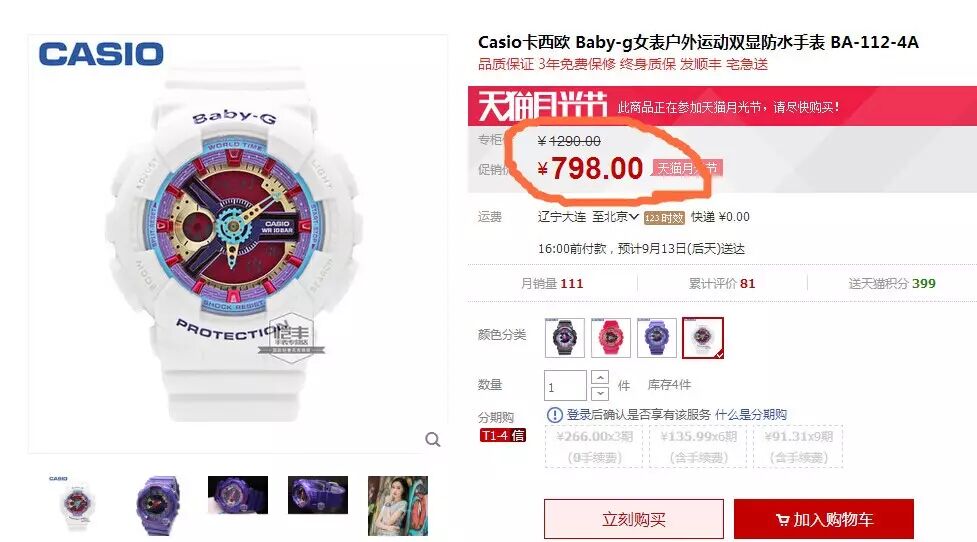Image resolution: width=977 pixels, height=542 pixels.
Task: Click the T1-4信 installment badge
Action: [503, 435]
